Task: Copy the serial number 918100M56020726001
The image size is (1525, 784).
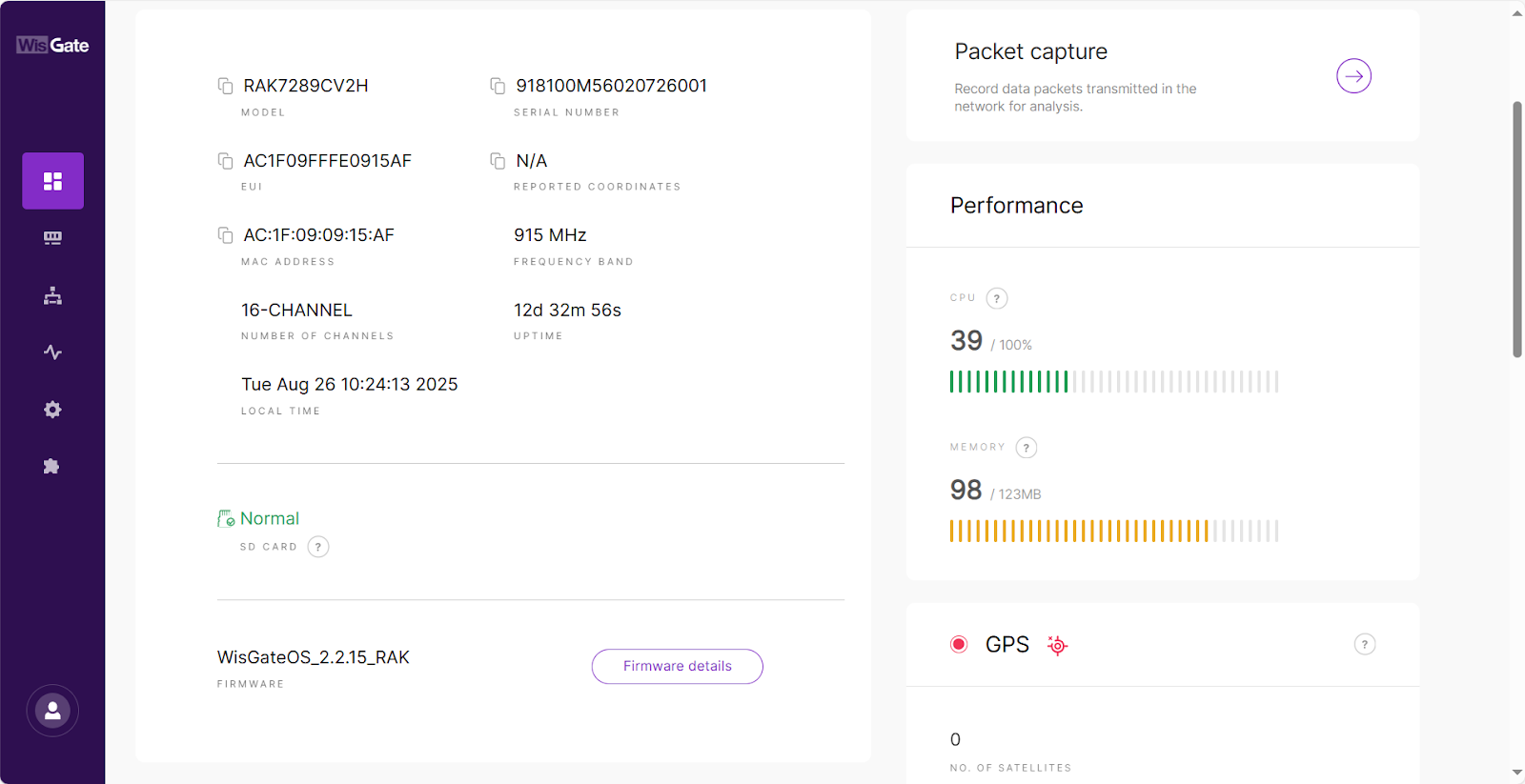Action: tap(498, 86)
